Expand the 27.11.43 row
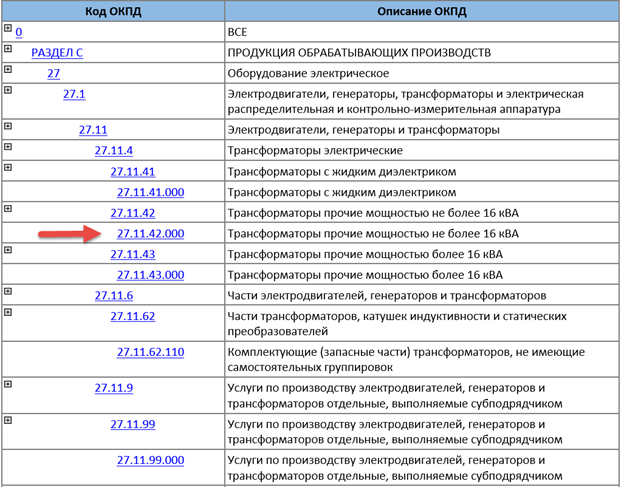The width and height of the screenshot is (624, 487). click(8, 250)
